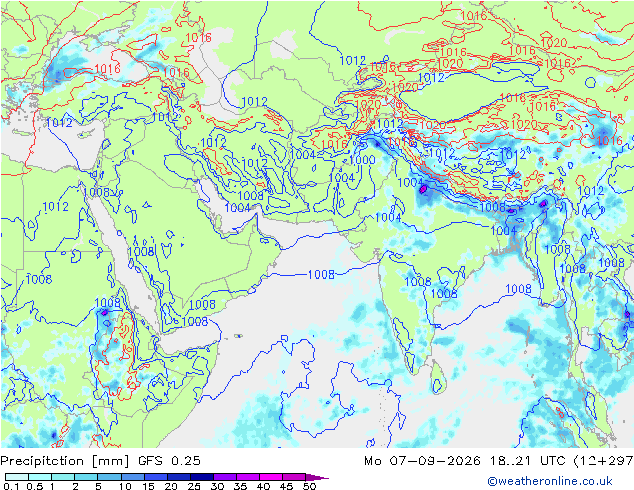Click the '30' legend scale label
Image resolution: width=634 pixels, height=490 pixels.
tap(217, 486)
